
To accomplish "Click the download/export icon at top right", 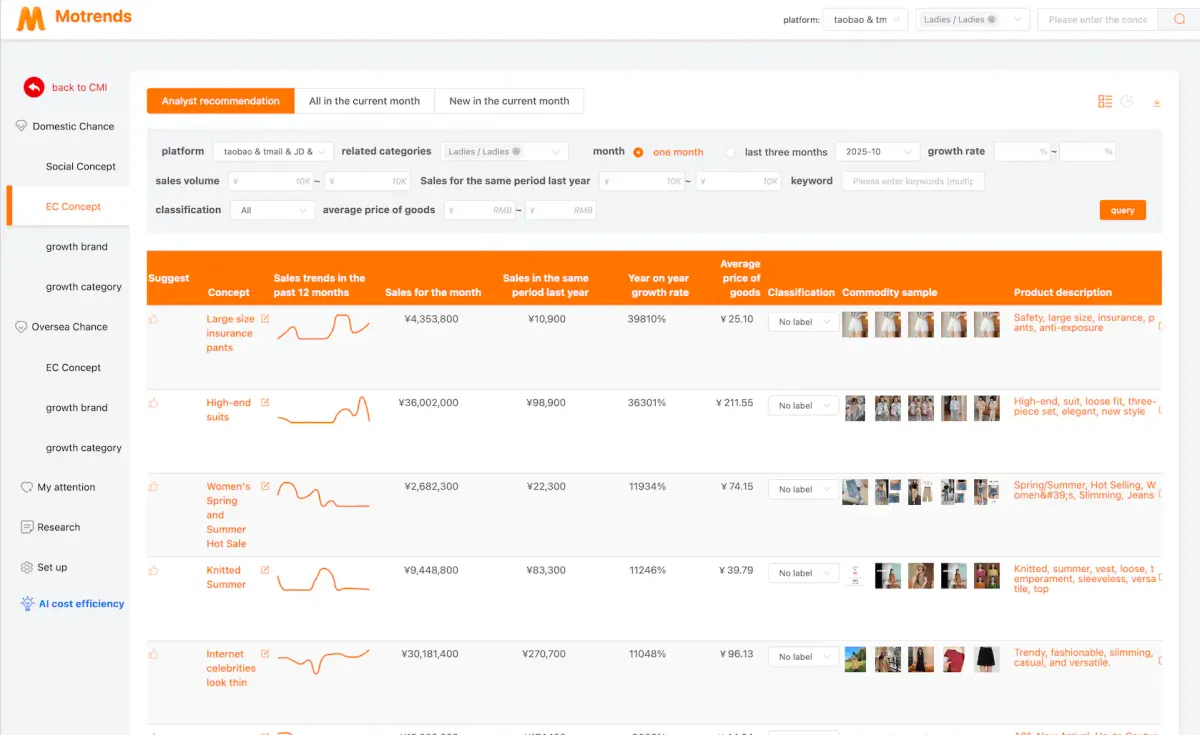I will point(1158,102).
